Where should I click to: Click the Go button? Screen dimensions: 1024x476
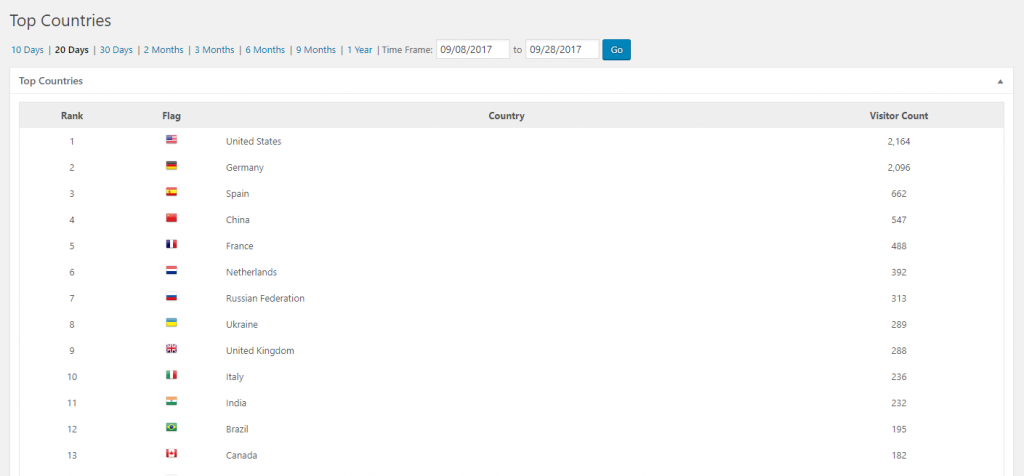tap(616, 50)
